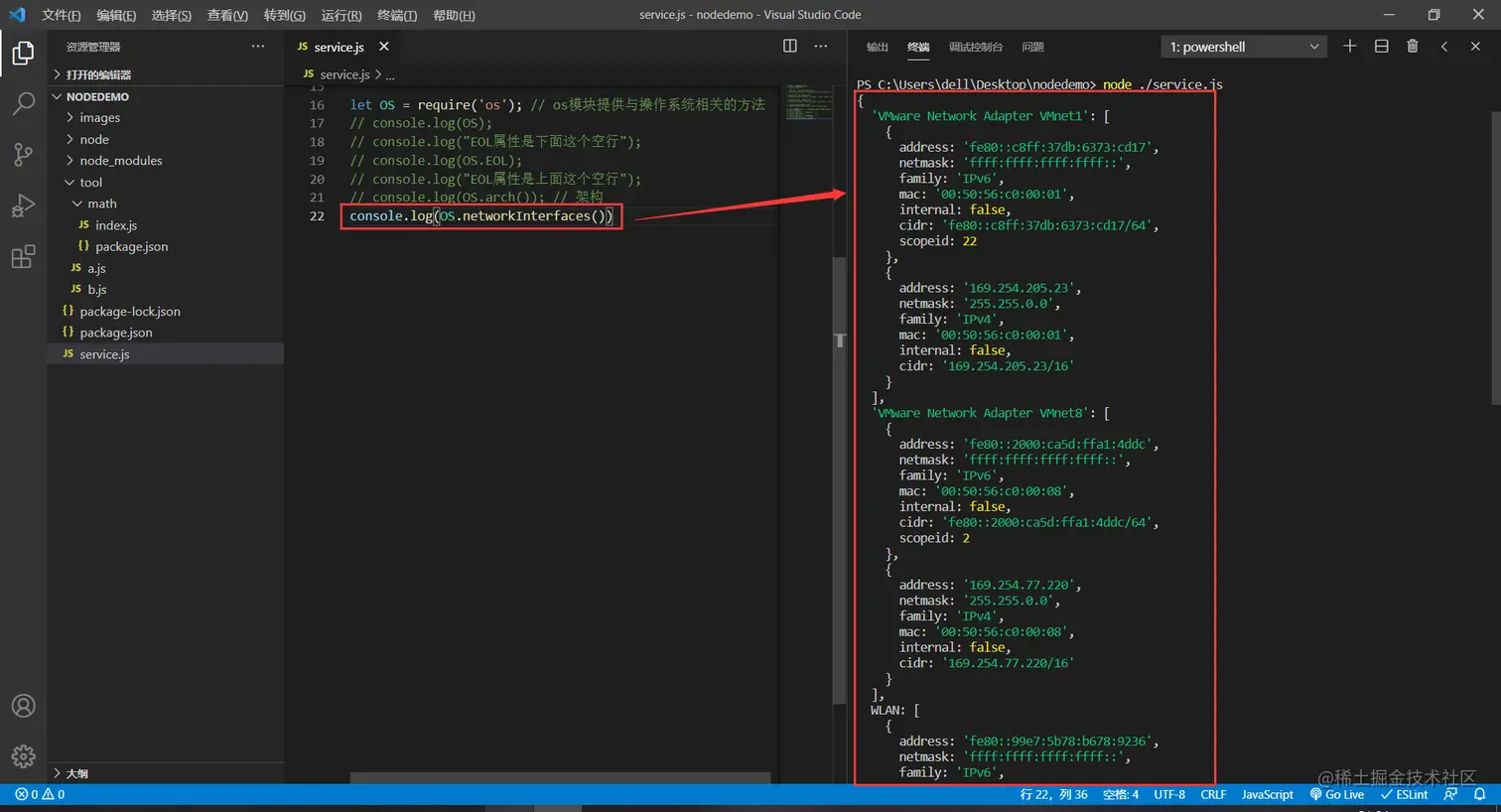This screenshot has width=1501, height=812.
Task: Select powershell terminal dropdown
Action: pyautogui.click(x=1244, y=47)
